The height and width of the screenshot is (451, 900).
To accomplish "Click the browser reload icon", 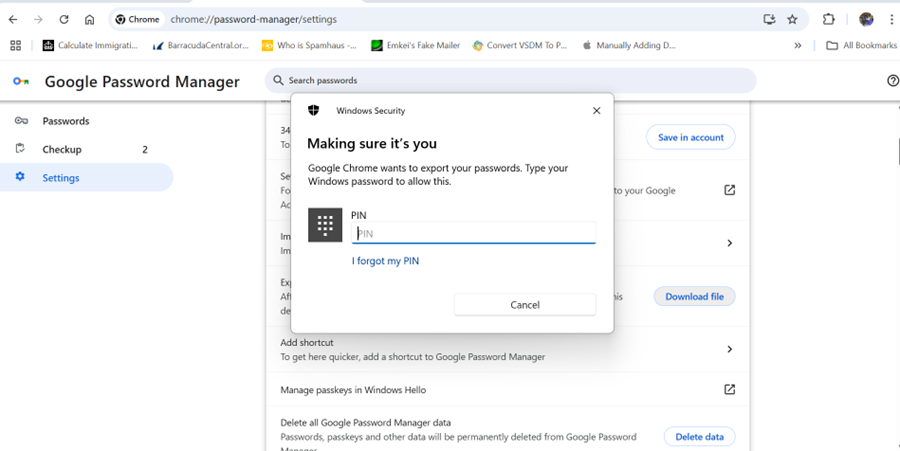I will pyautogui.click(x=64, y=19).
